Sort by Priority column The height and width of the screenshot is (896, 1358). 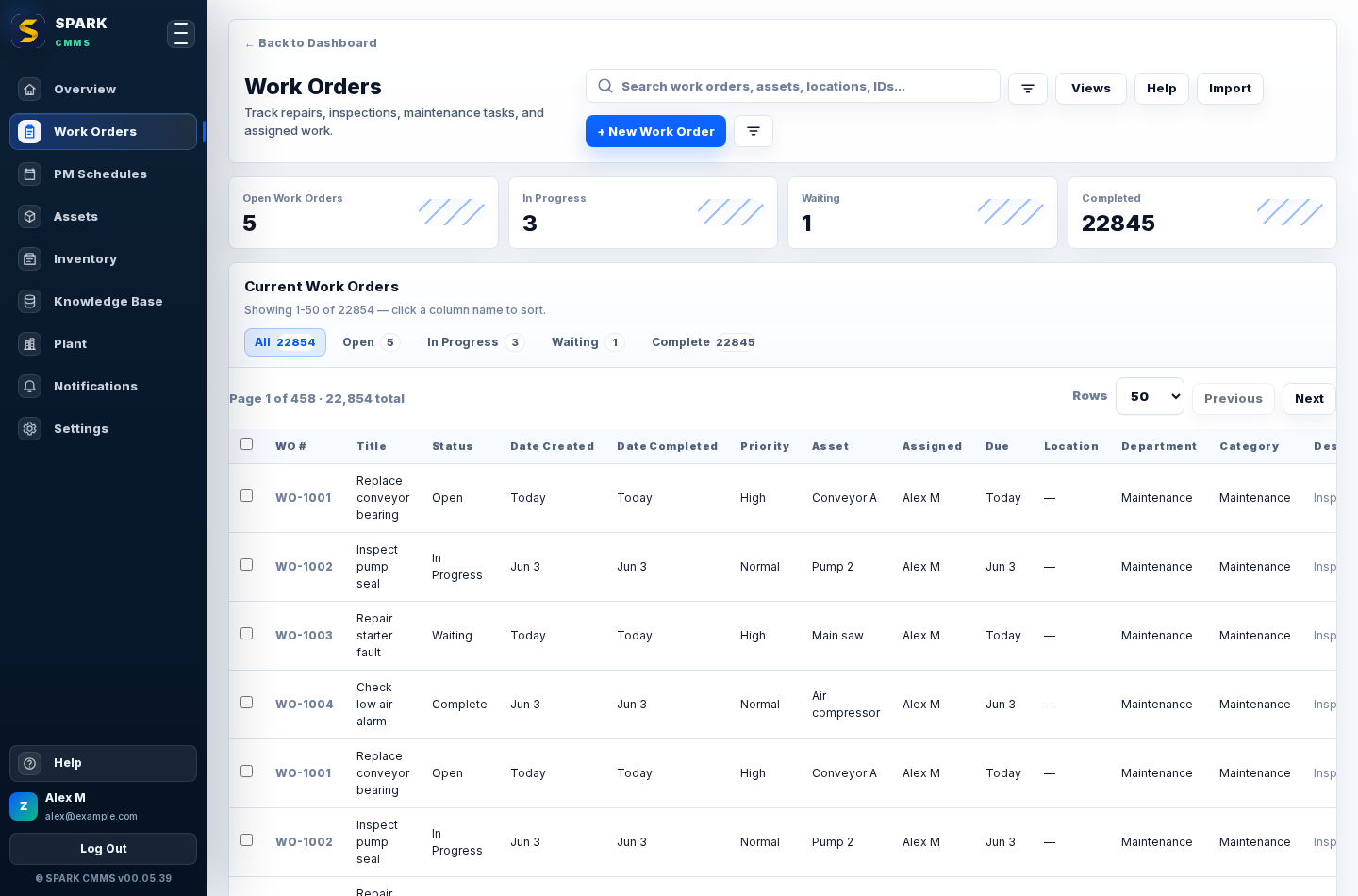tap(765, 446)
